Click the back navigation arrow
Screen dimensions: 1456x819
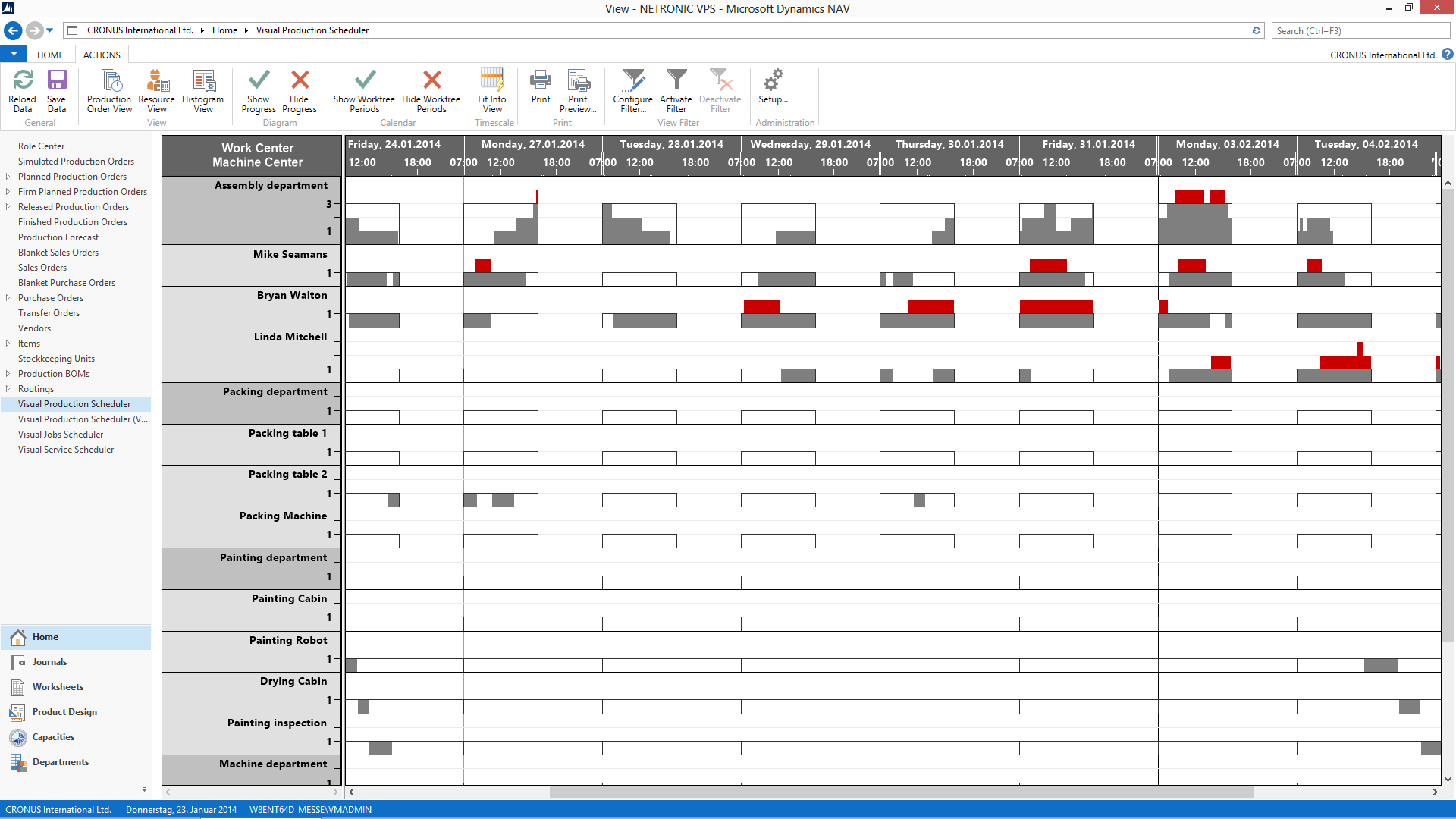click(13, 30)
